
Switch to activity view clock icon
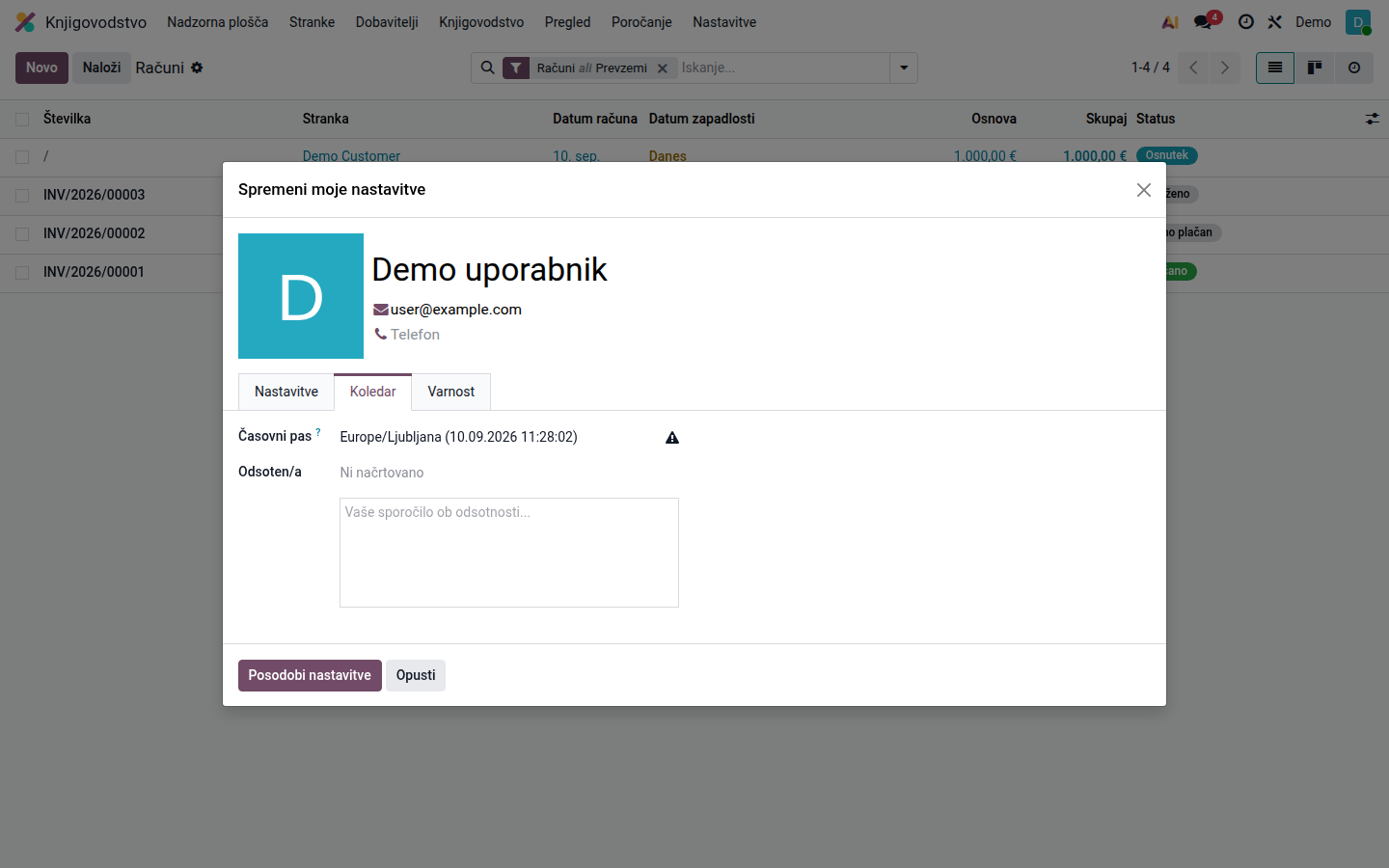click(1354, 68)
